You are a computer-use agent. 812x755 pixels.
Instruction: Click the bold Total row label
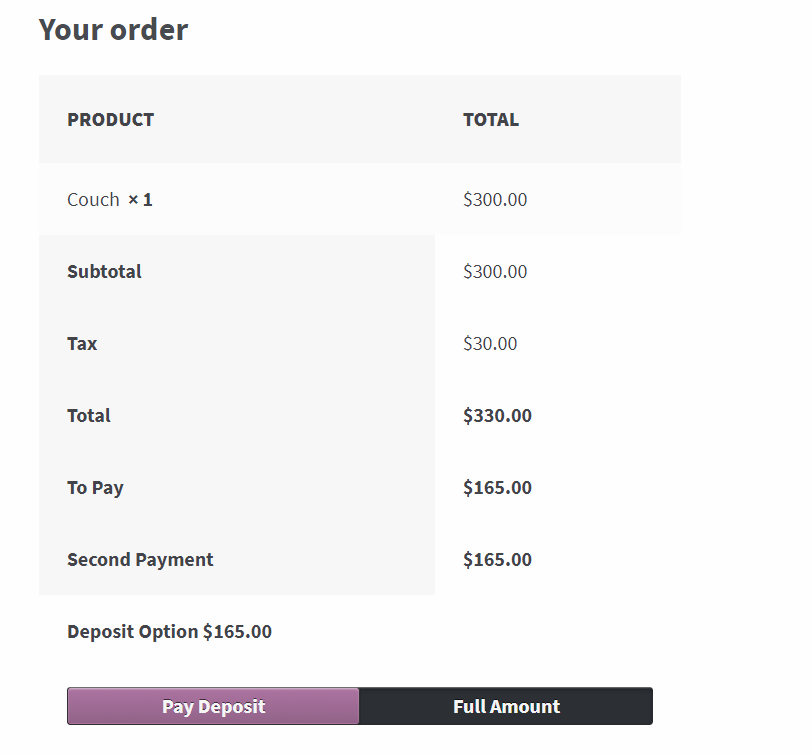[x=89, y=416]
